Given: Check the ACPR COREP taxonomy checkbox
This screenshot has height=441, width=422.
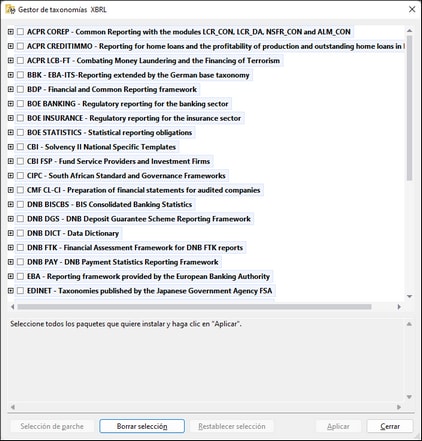Looking at the screenshot, I should (x=20, y=32).
